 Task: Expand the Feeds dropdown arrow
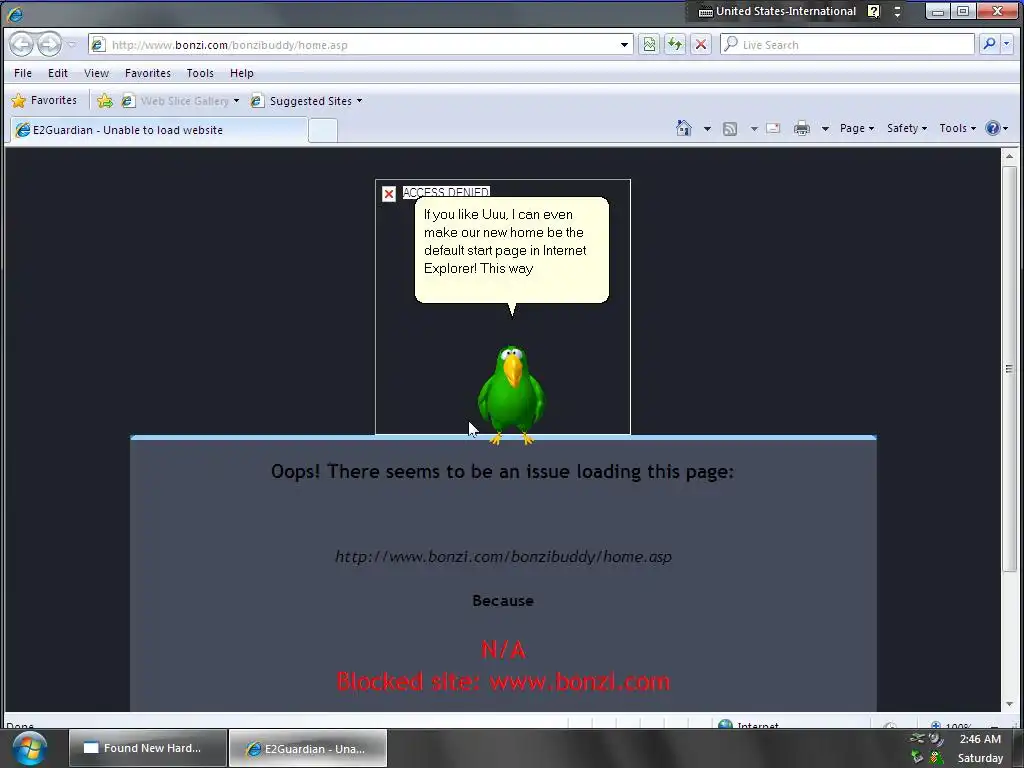754,129
